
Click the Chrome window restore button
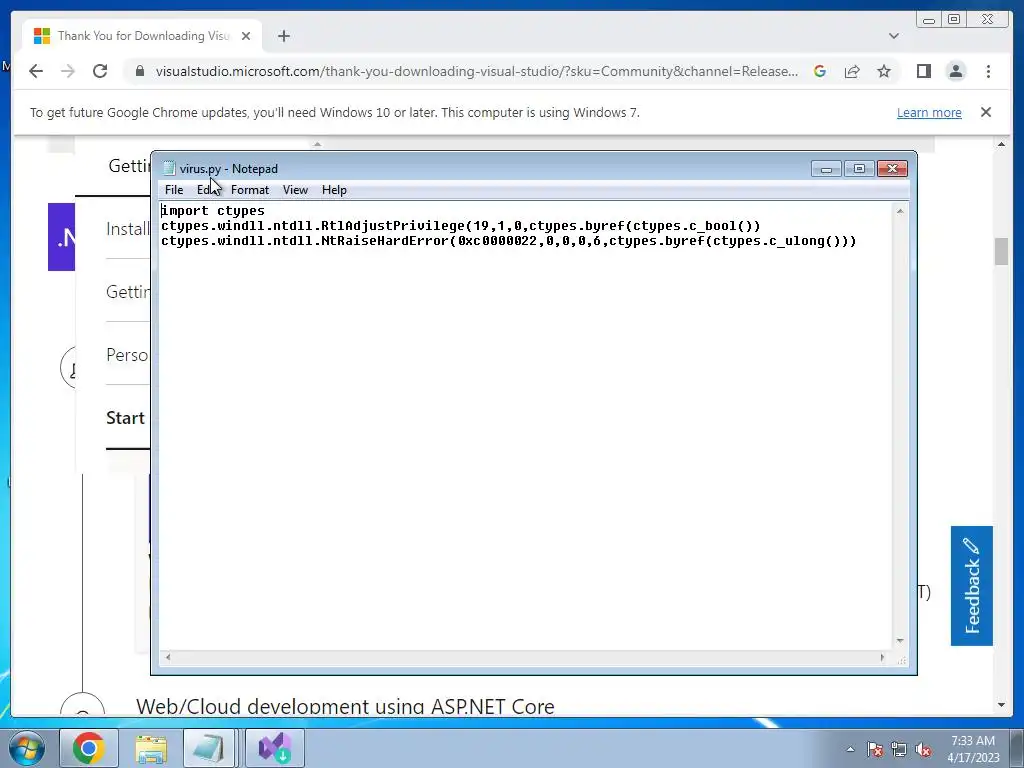tap(953, 20)
